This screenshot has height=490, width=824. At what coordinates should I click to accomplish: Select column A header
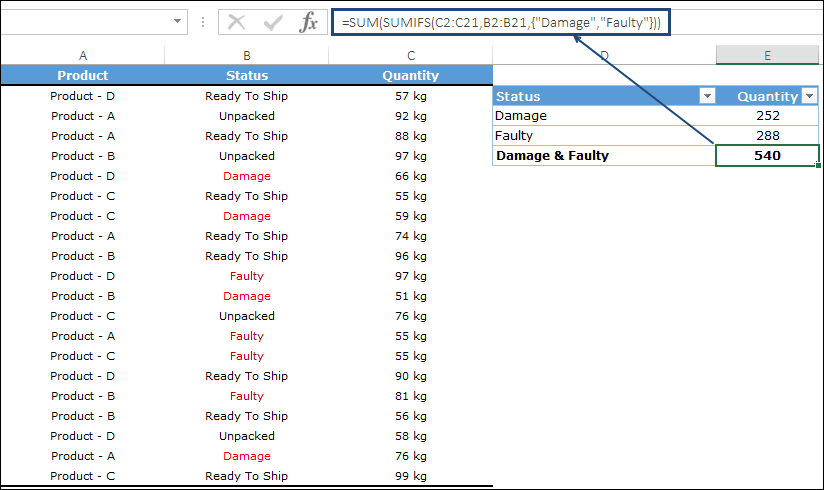click(83, 55)
